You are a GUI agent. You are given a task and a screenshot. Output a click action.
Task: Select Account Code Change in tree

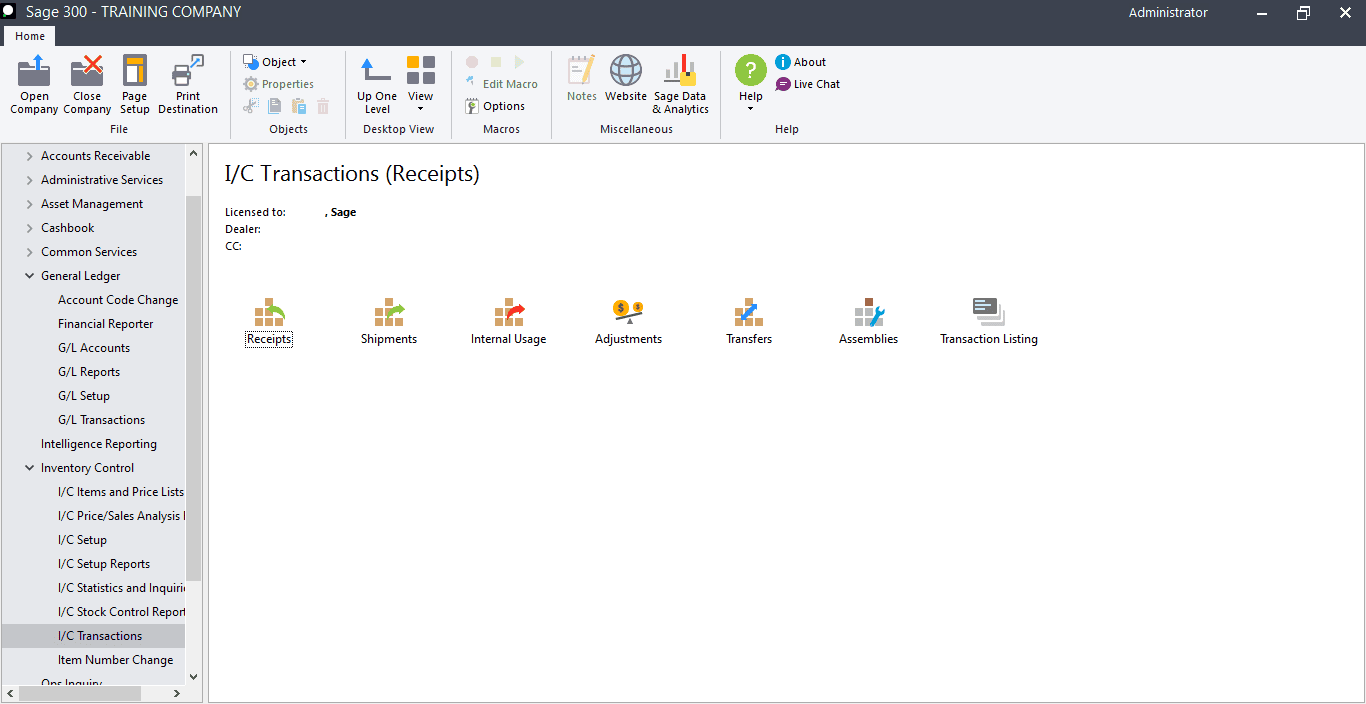click(118, 300)
